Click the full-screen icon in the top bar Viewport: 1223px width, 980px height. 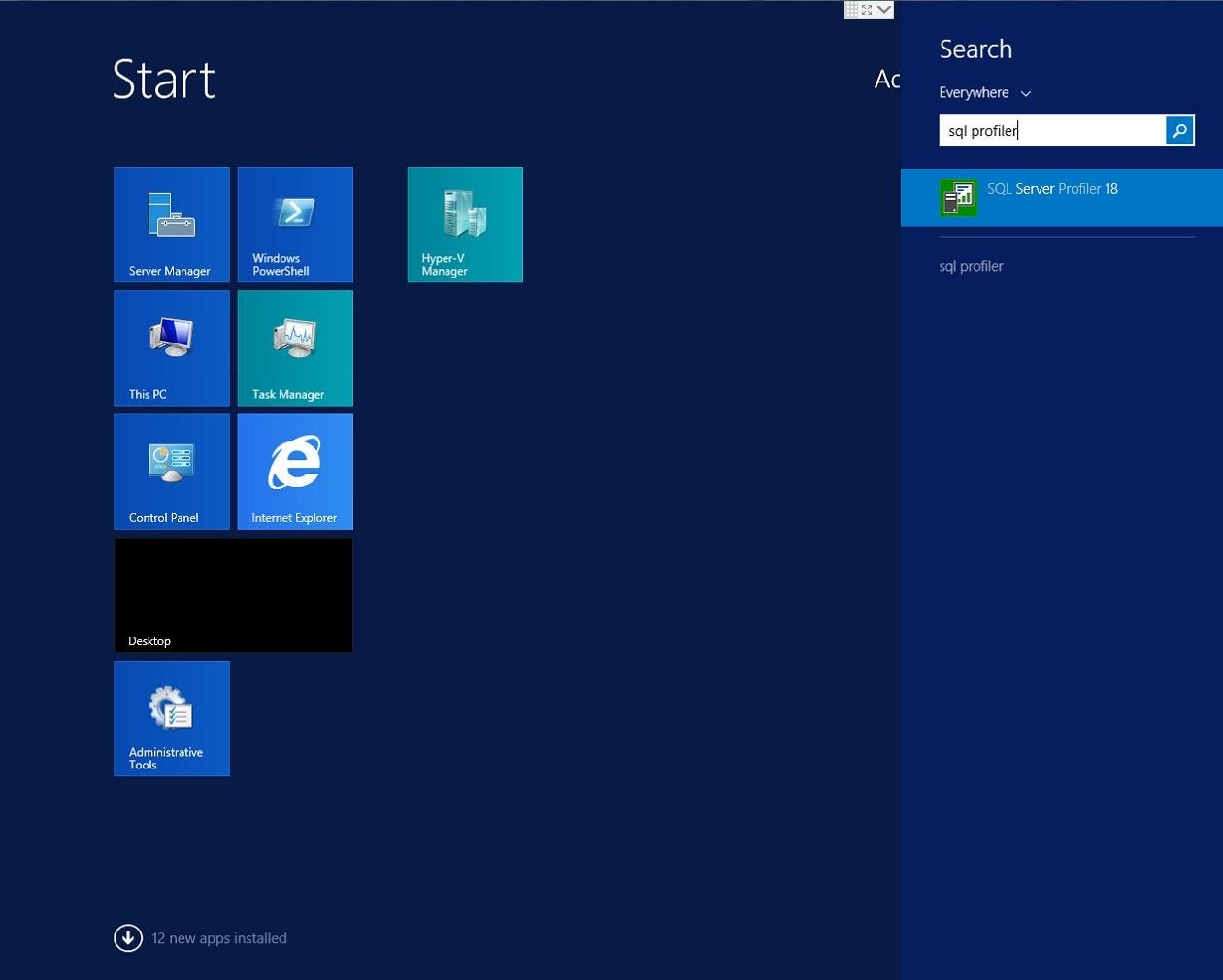tap(867, 10)
